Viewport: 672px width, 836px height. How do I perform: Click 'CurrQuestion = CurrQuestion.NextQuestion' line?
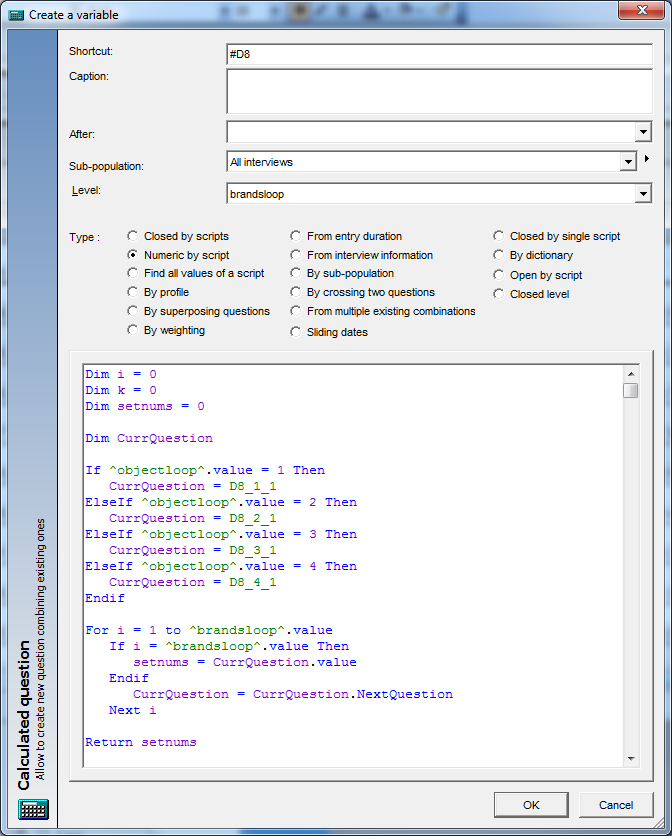click(x=293, y=694)
